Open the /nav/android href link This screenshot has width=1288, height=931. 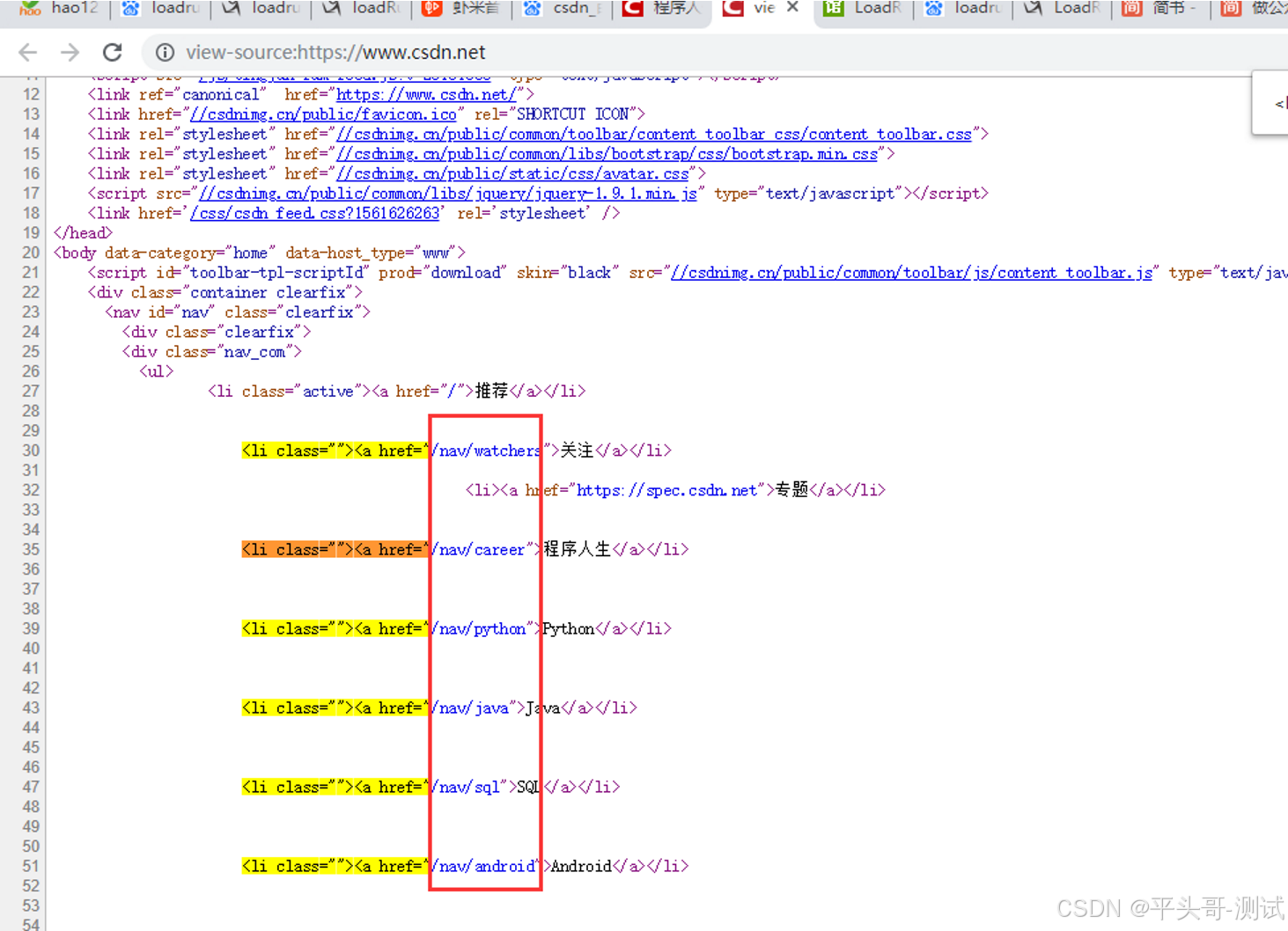(482, 866)
